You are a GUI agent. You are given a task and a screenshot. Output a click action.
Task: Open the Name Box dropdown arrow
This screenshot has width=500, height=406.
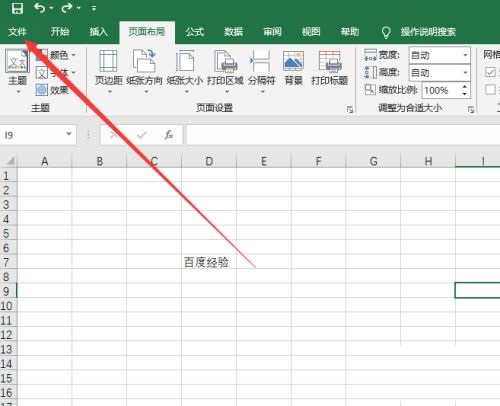[69, 134]
